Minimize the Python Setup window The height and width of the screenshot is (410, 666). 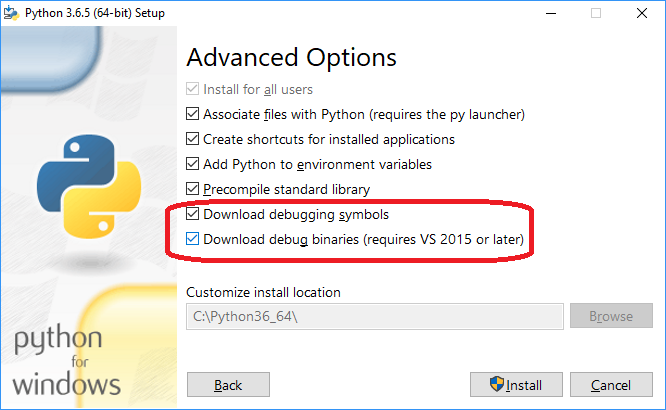coord(551,13)
